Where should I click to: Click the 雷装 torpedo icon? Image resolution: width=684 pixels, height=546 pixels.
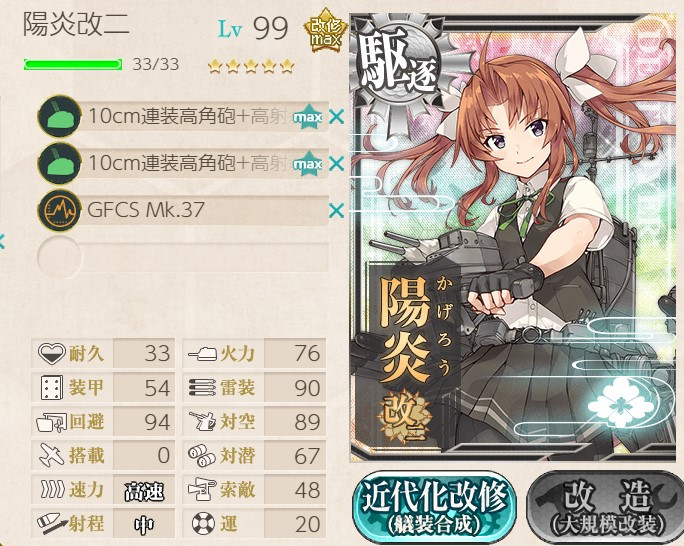click(202, 388)
